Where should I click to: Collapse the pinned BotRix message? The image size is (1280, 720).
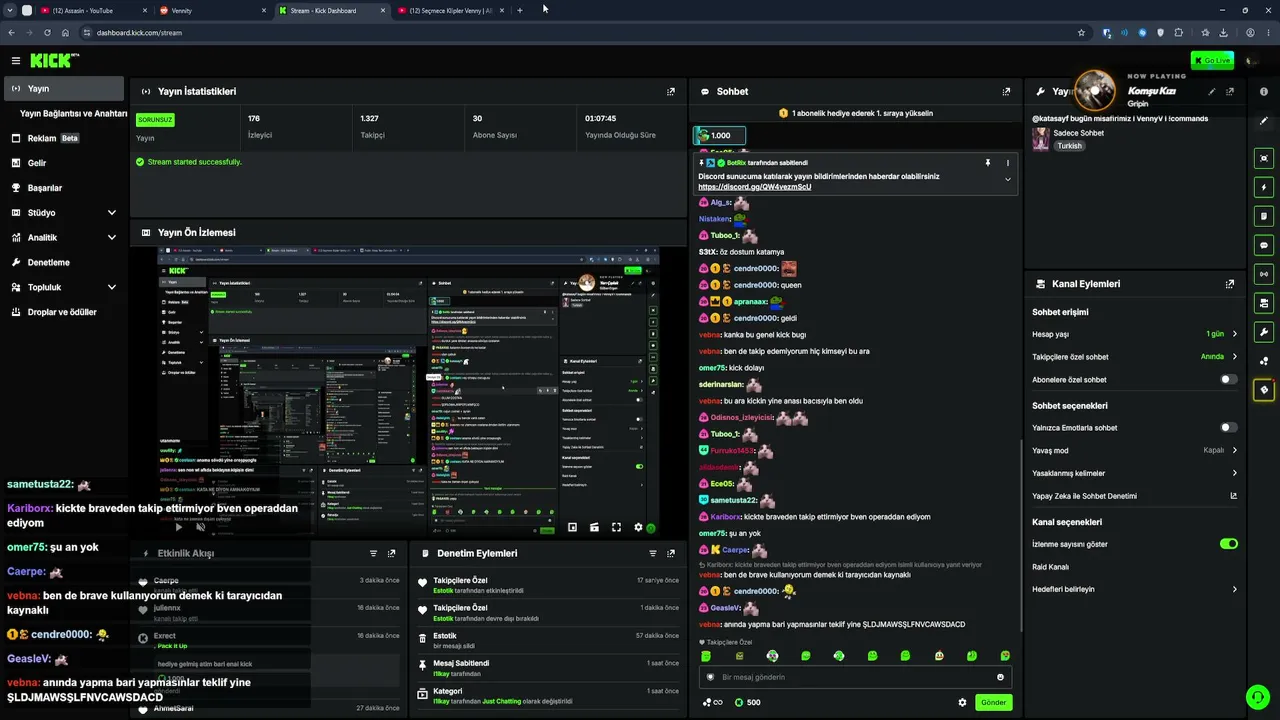pyautogui.click(x=1007, y=180)
